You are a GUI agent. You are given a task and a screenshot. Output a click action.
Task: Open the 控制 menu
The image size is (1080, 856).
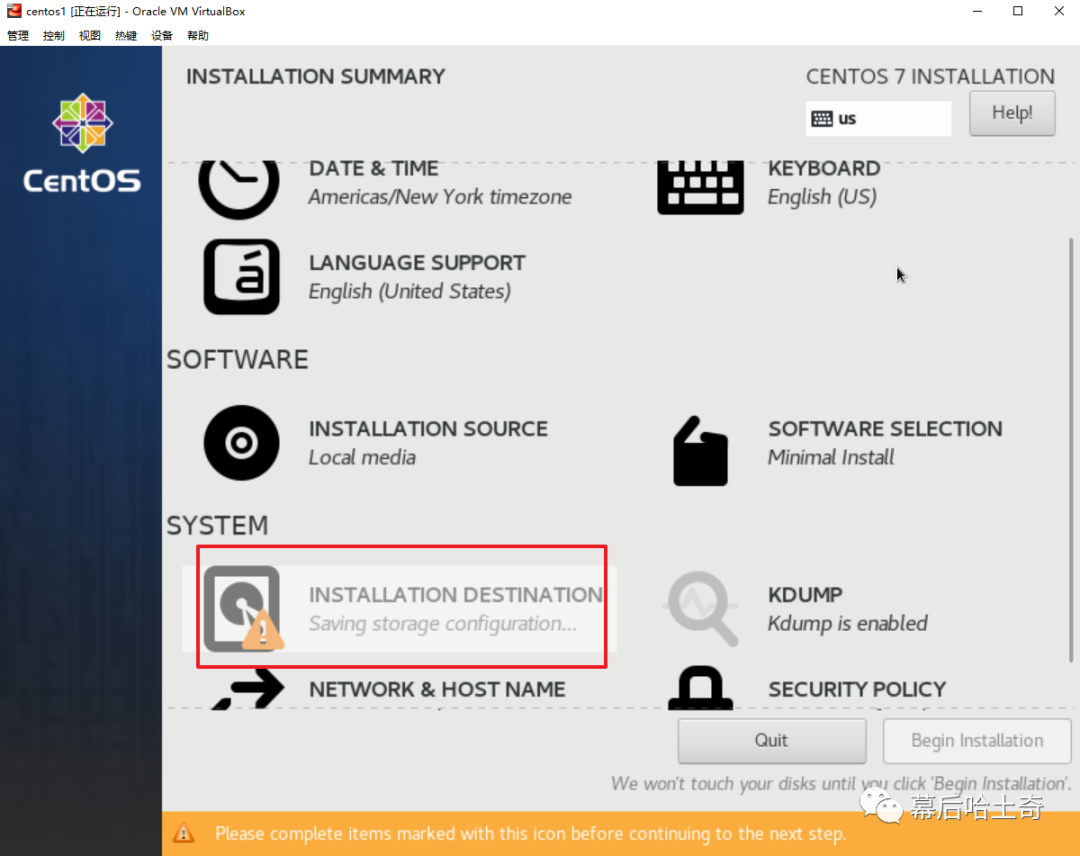[54, 36]
